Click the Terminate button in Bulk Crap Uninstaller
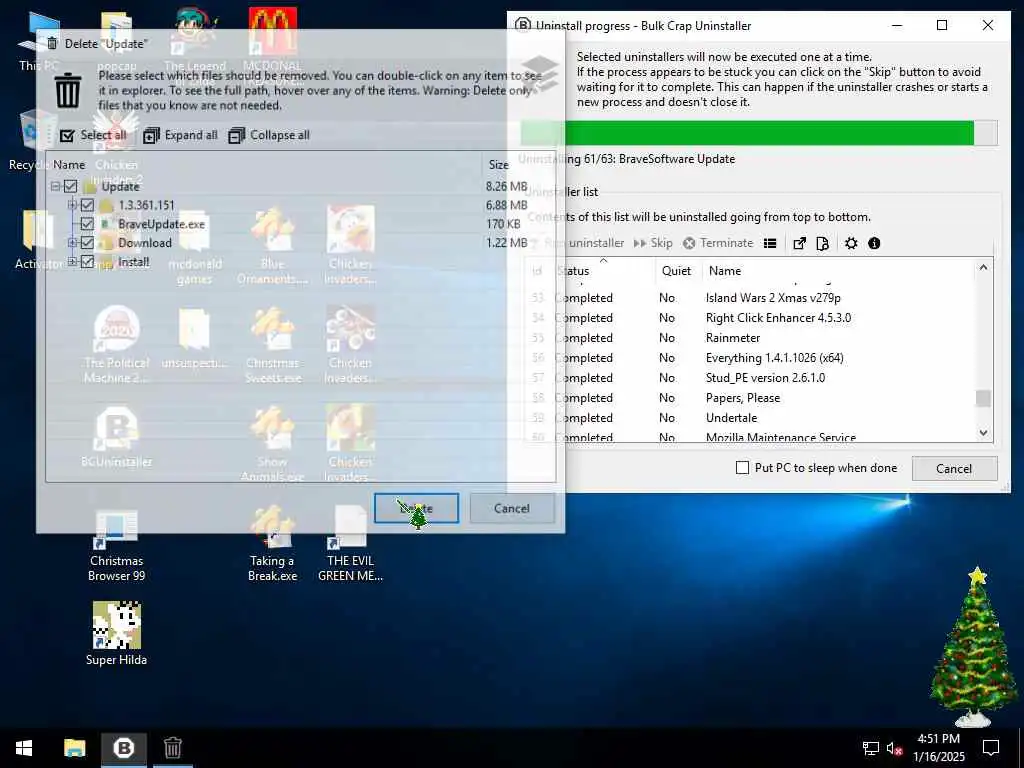 718,243
